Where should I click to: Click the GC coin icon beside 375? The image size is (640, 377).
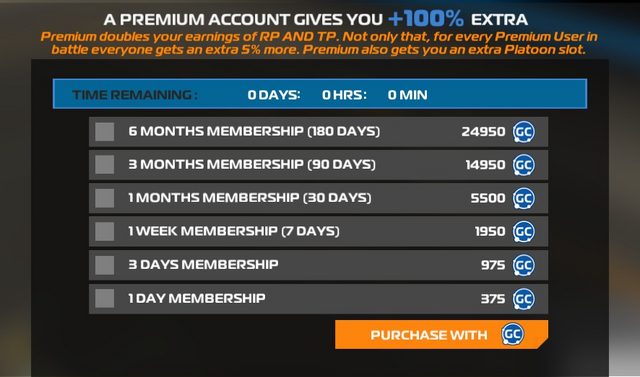coord(524,299)
